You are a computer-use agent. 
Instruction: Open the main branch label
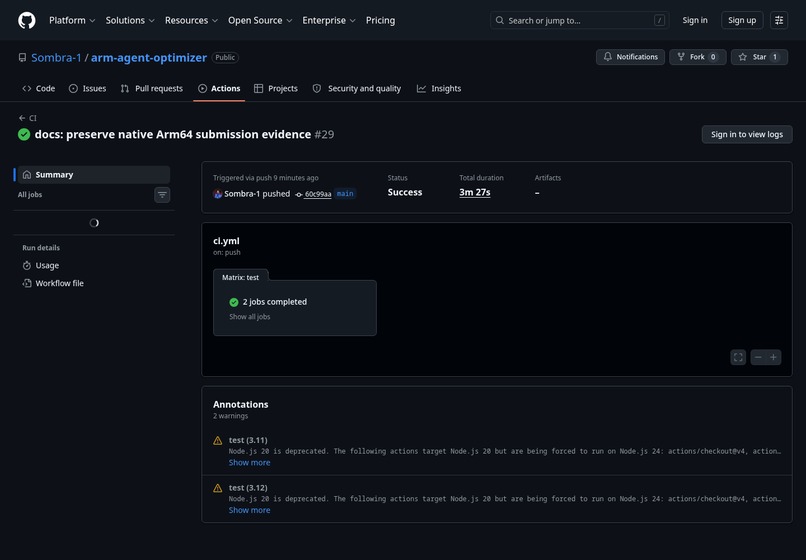[345, 194]
